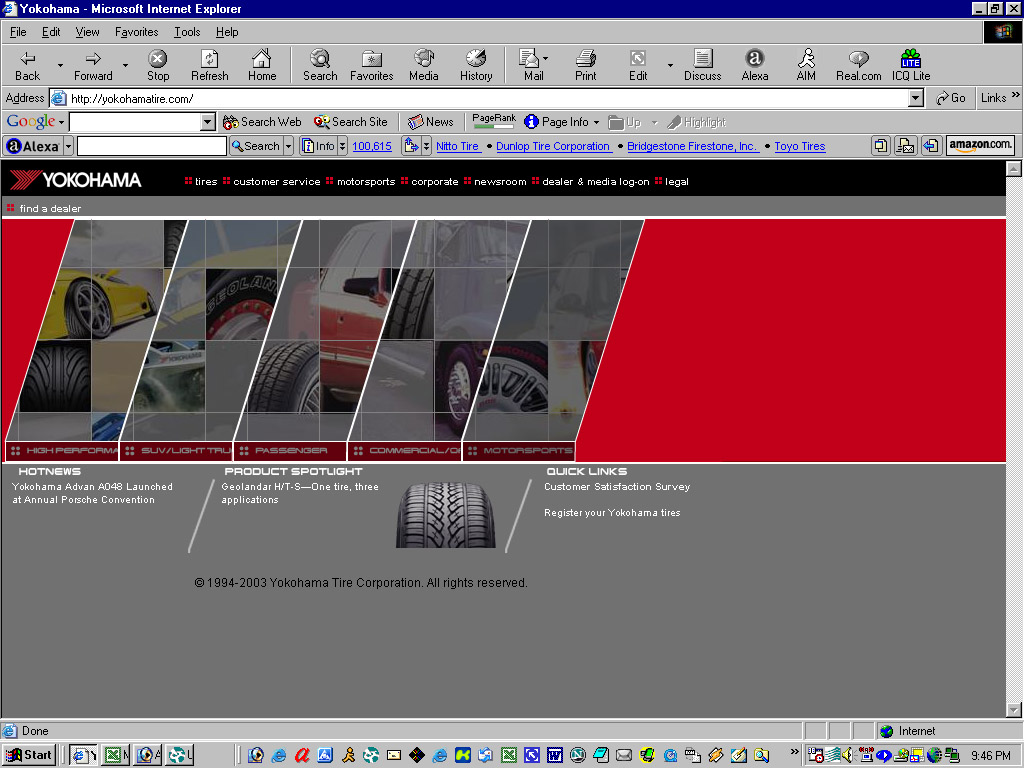Open Page Info on the Google toolbar

click(562, 122)
